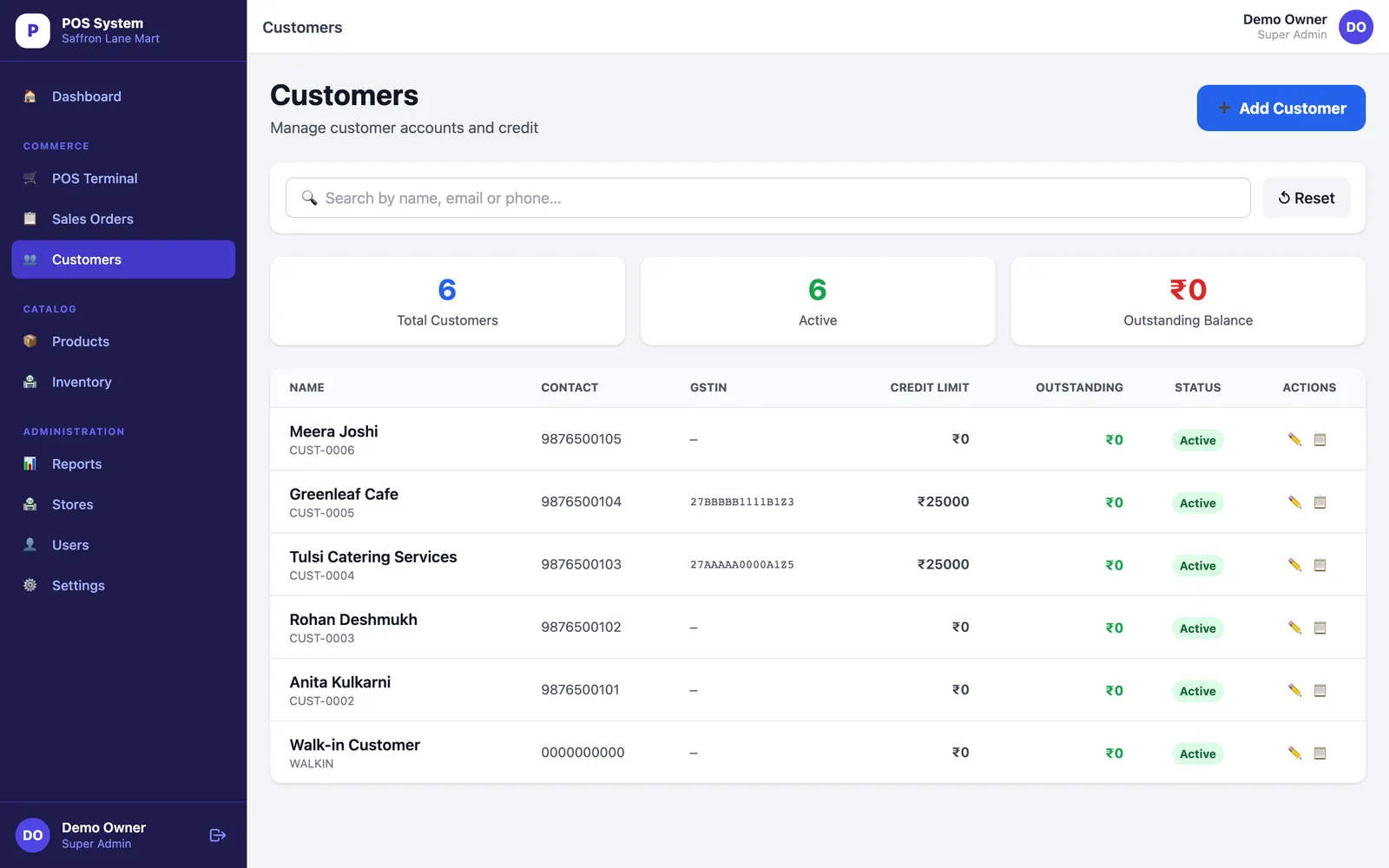This screenshot has width=1389, height=868.
Task: Open the ledger icon for Meera Joshi
Action: 1320,439
